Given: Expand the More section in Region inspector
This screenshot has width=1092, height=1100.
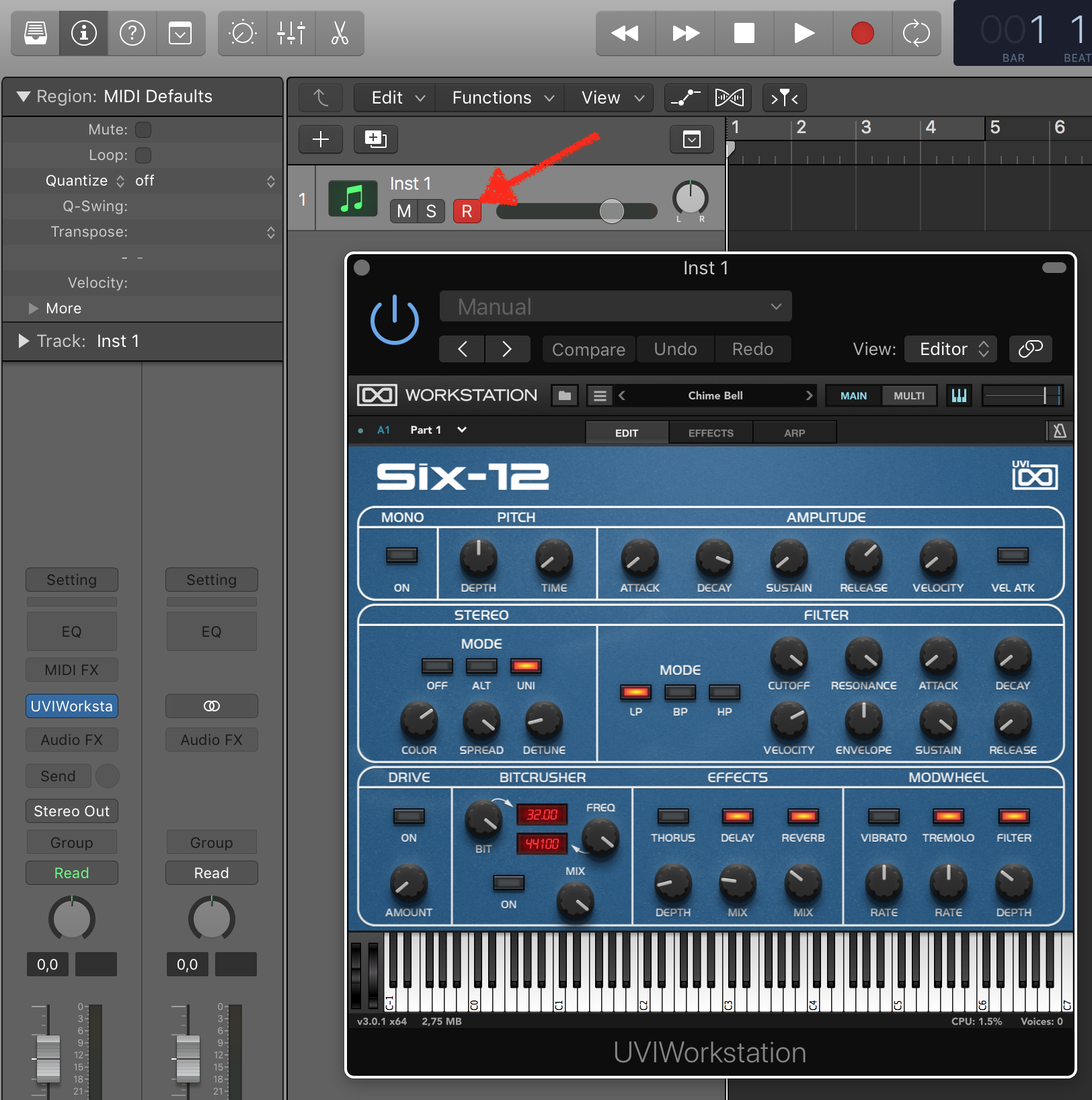Looking at the screenshot, I should [x=33, y=309].
